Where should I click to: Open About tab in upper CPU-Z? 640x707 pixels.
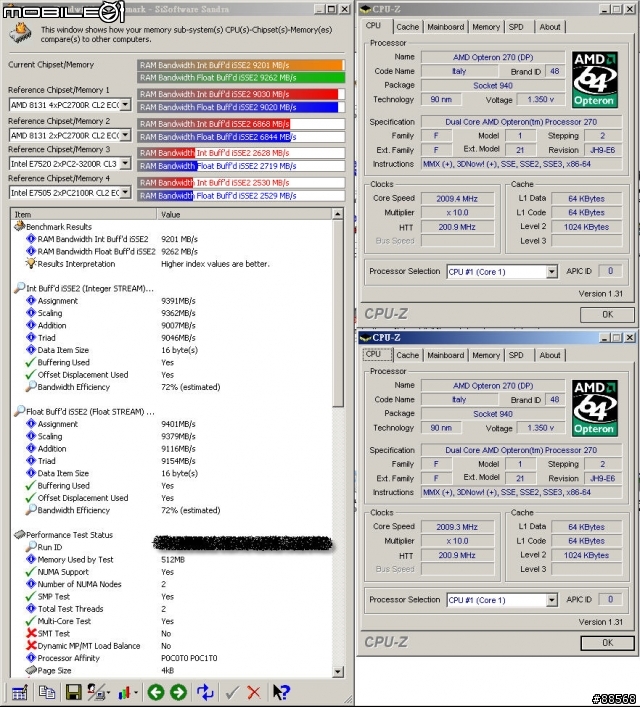tap(550, 27)
